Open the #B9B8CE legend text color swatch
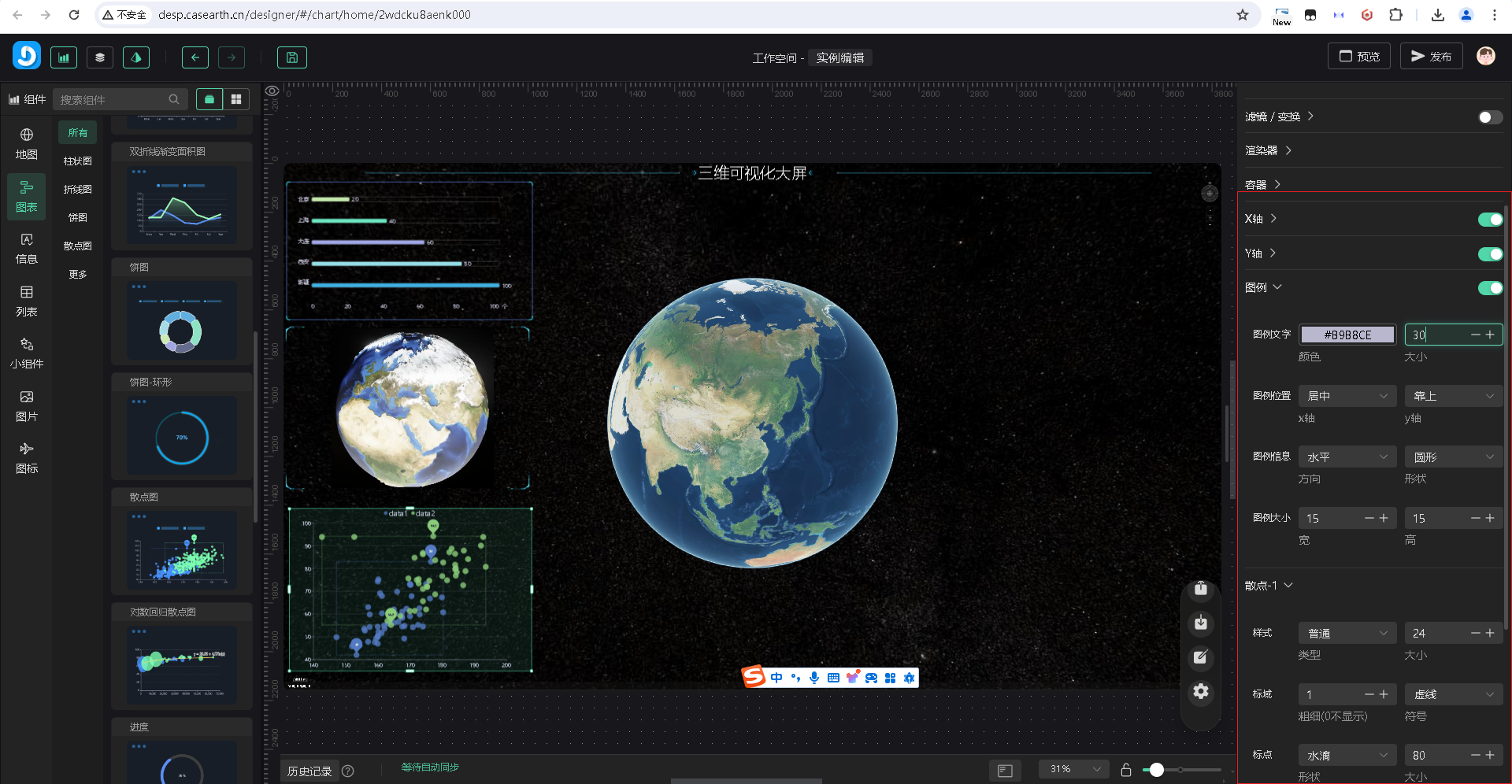The width and height of the screenshot is (1512, 784). [1347, 335]
